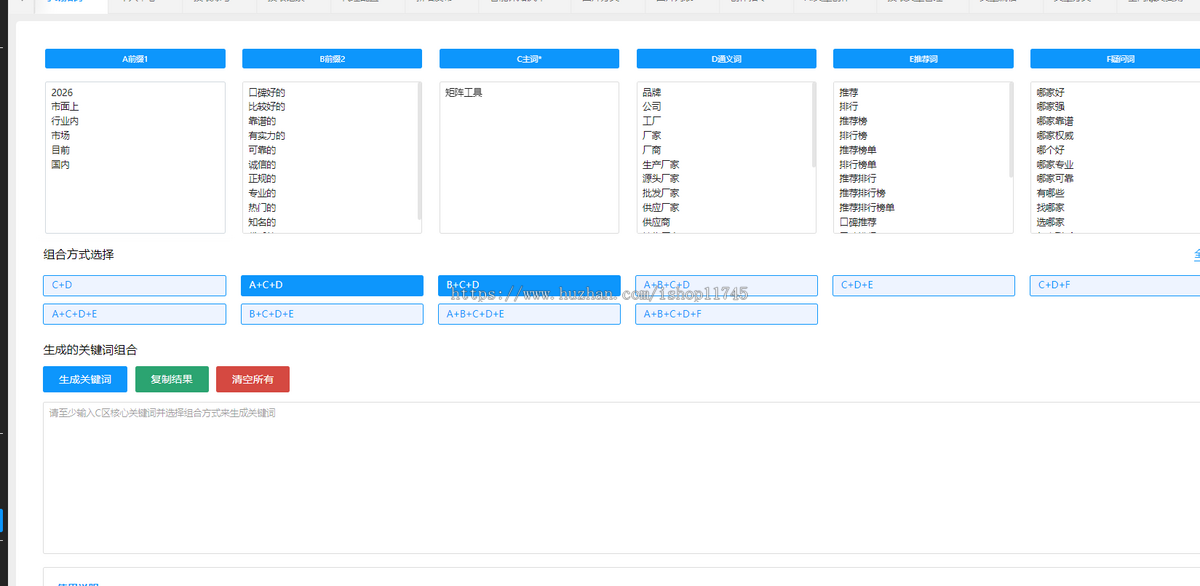Click the C主词* column header button

click(529, 59)
